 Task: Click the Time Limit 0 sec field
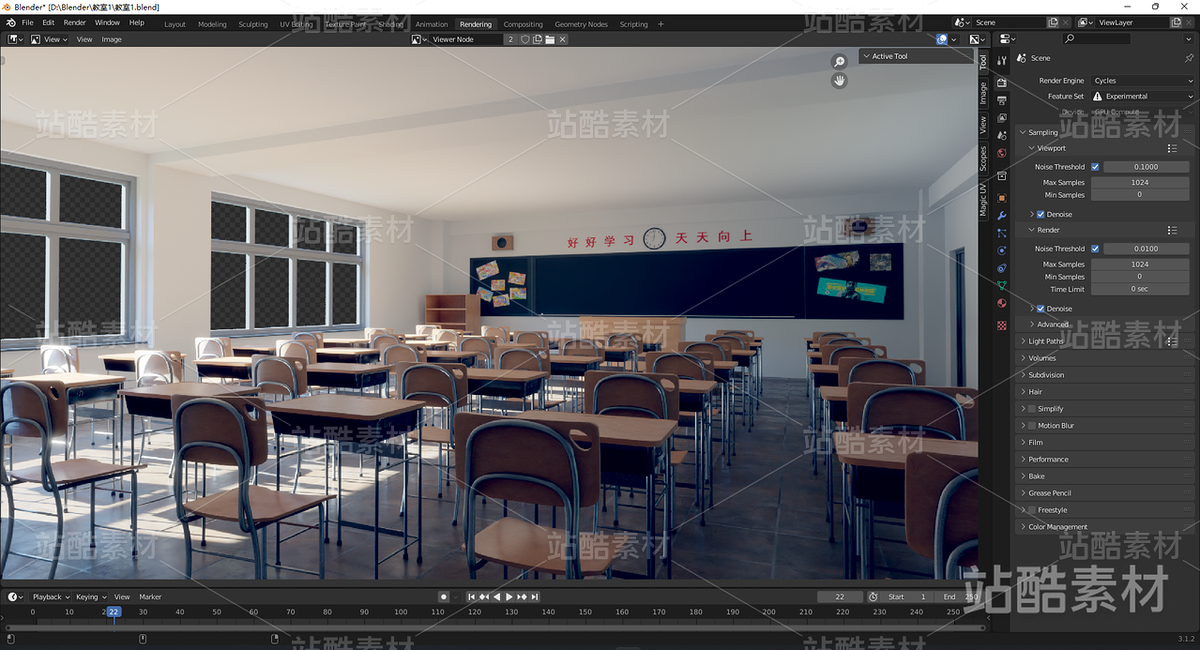click(x=1140, y=289)
